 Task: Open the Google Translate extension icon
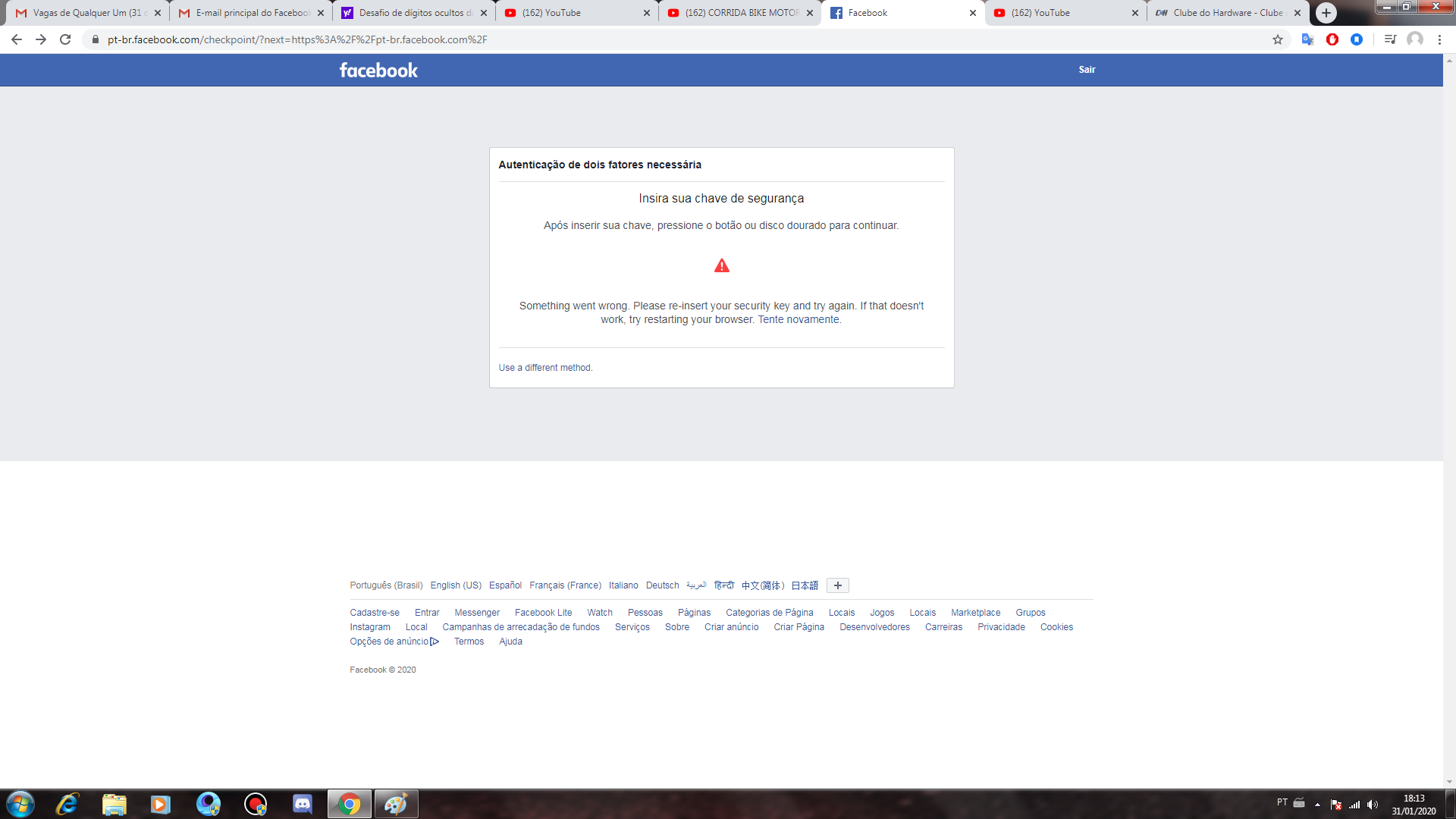[x=1307, y=39]
